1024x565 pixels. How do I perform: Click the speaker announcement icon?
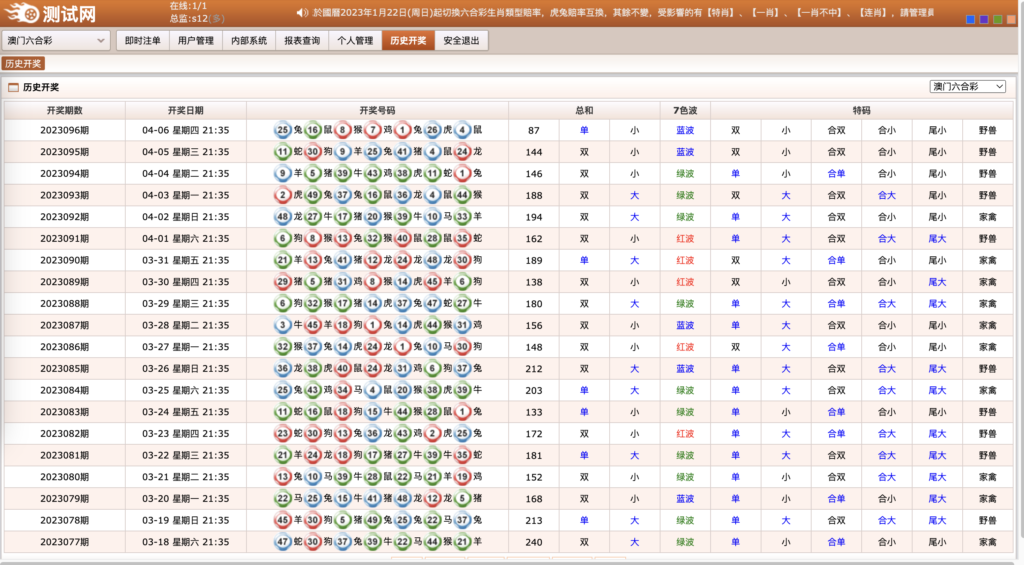coord(299,13)
